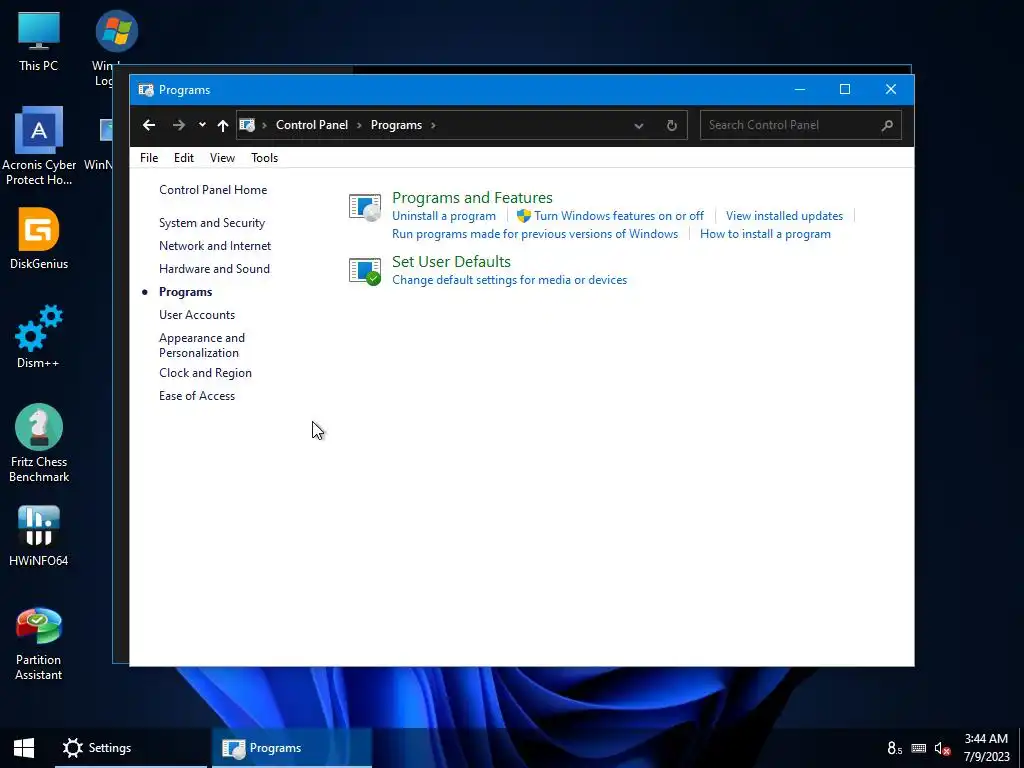
Task: Click Programs taskbar button
Action: click(292, 748)
